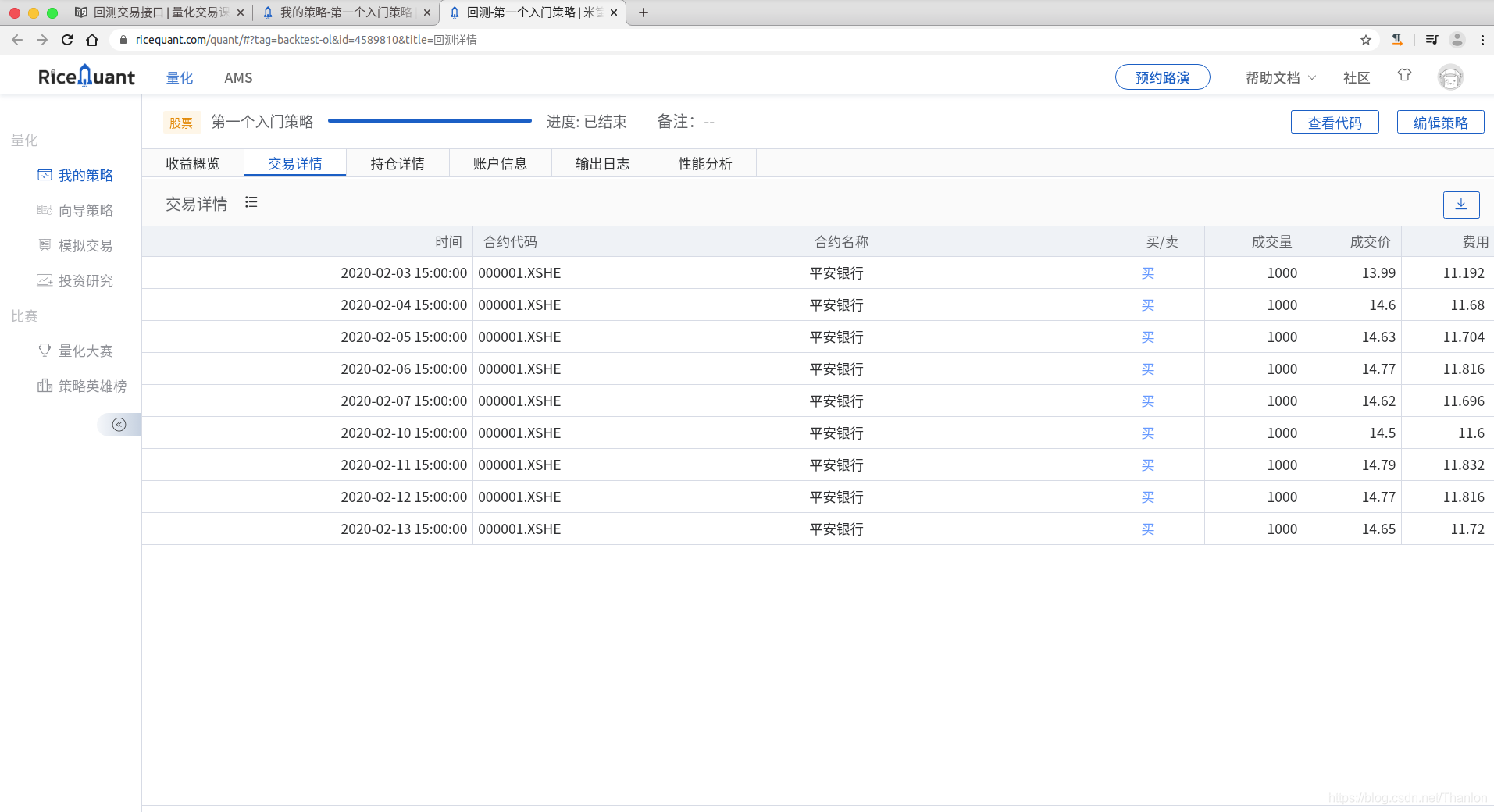Open 我的策略 in the sidebar
The width and height of the screenshot is (1494, 812).
click(75, 175)
